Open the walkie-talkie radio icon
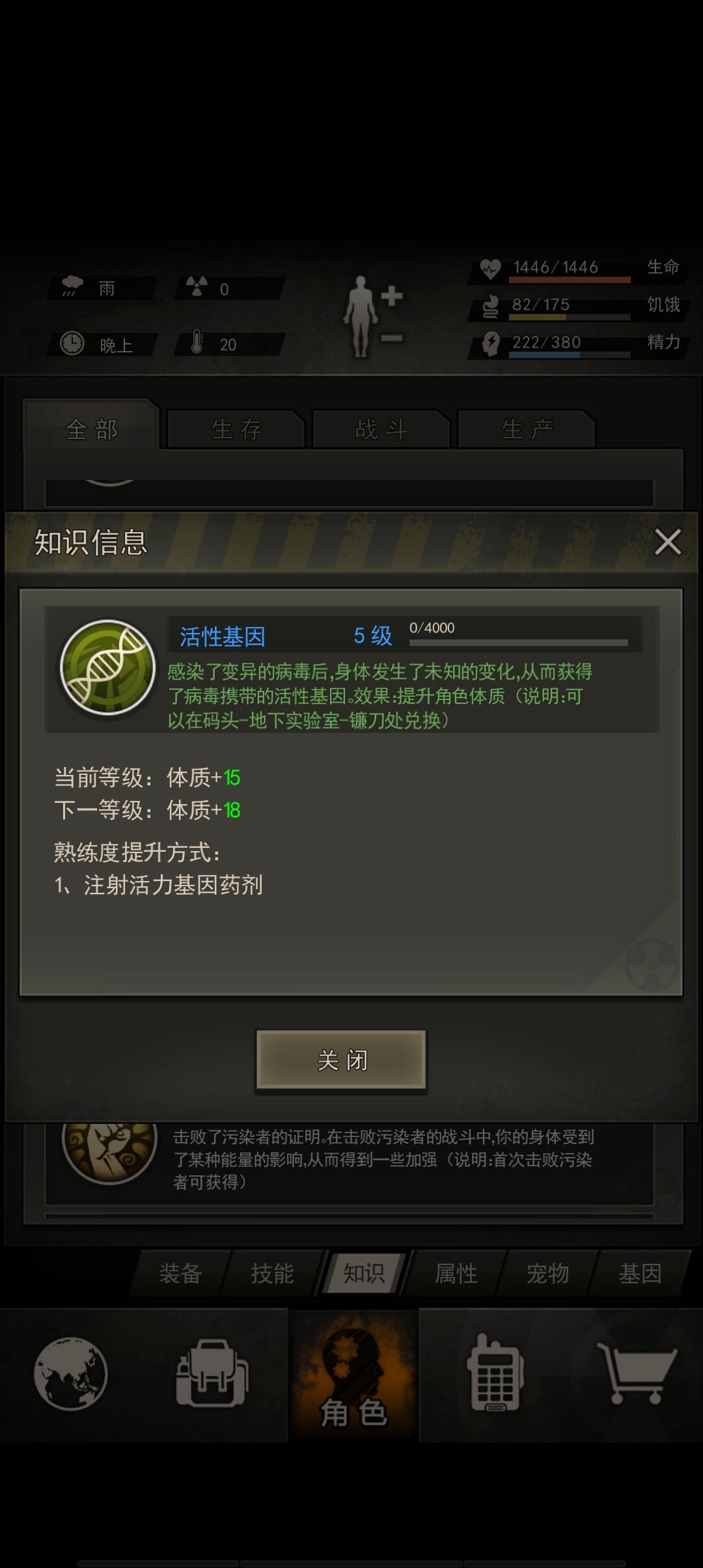703x1568 pixels. [x=494, y=1372]
